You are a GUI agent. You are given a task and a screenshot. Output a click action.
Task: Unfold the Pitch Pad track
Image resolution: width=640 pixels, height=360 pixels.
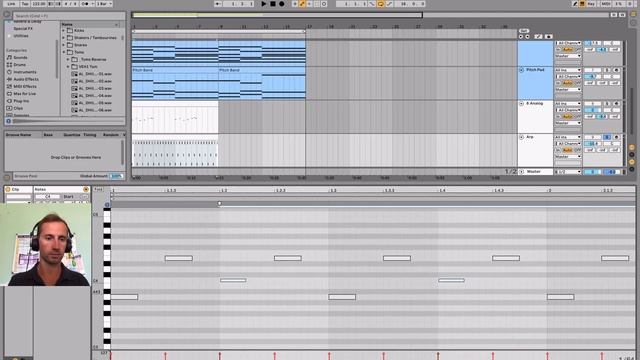point(521,70)
